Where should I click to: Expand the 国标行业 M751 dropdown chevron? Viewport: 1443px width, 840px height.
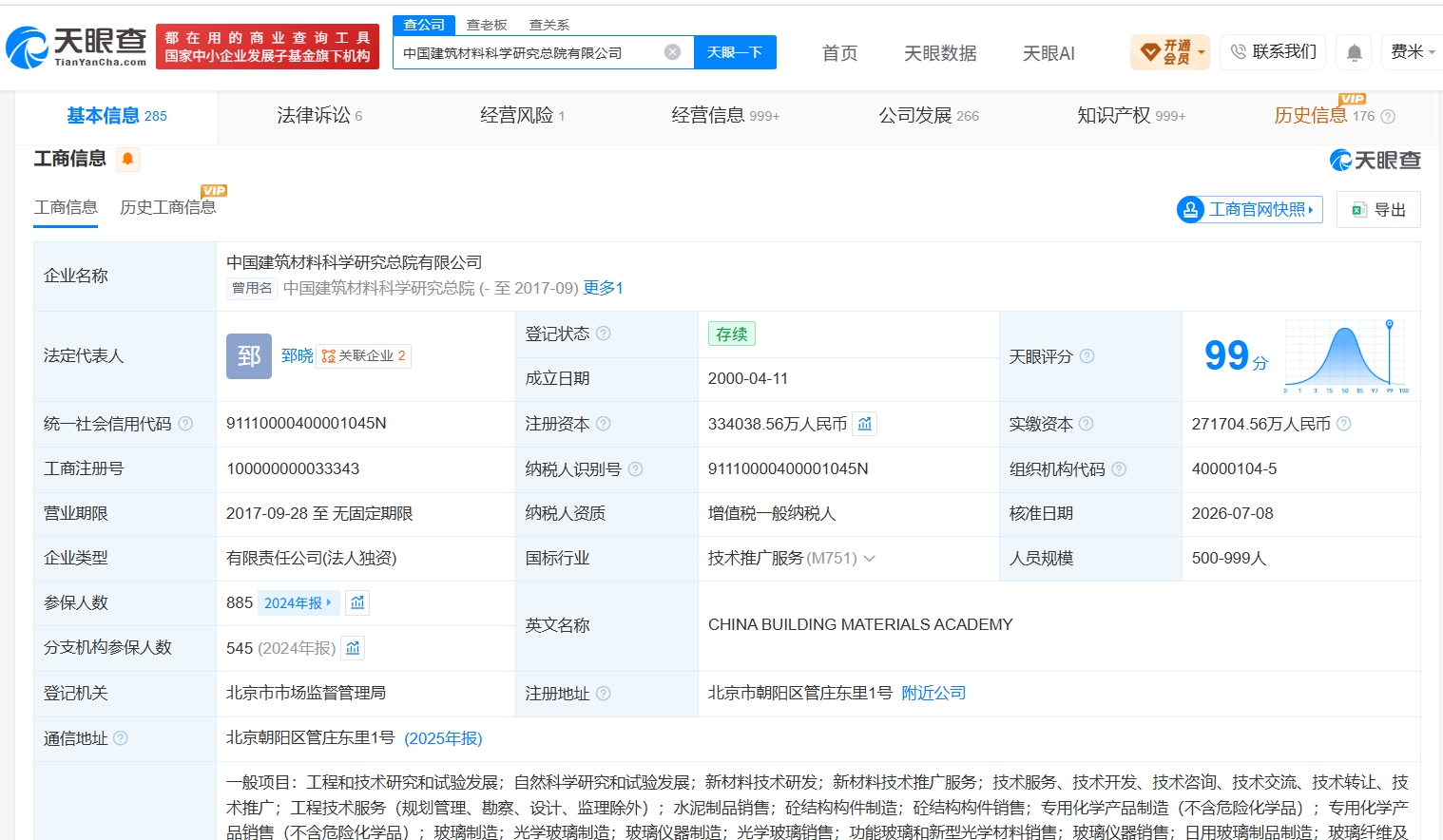click(x=869, y=559)
